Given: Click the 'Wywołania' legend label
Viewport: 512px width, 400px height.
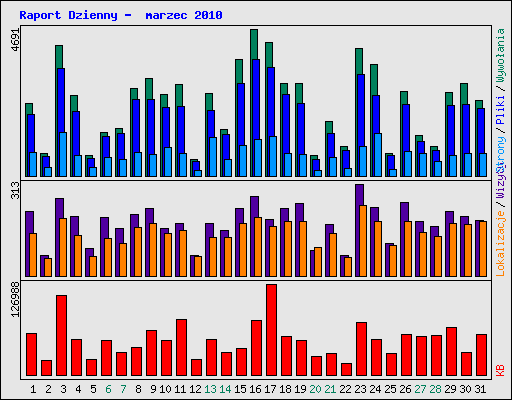Looking at the screenshot, I should pyautogui.click(x=501, y=55).
